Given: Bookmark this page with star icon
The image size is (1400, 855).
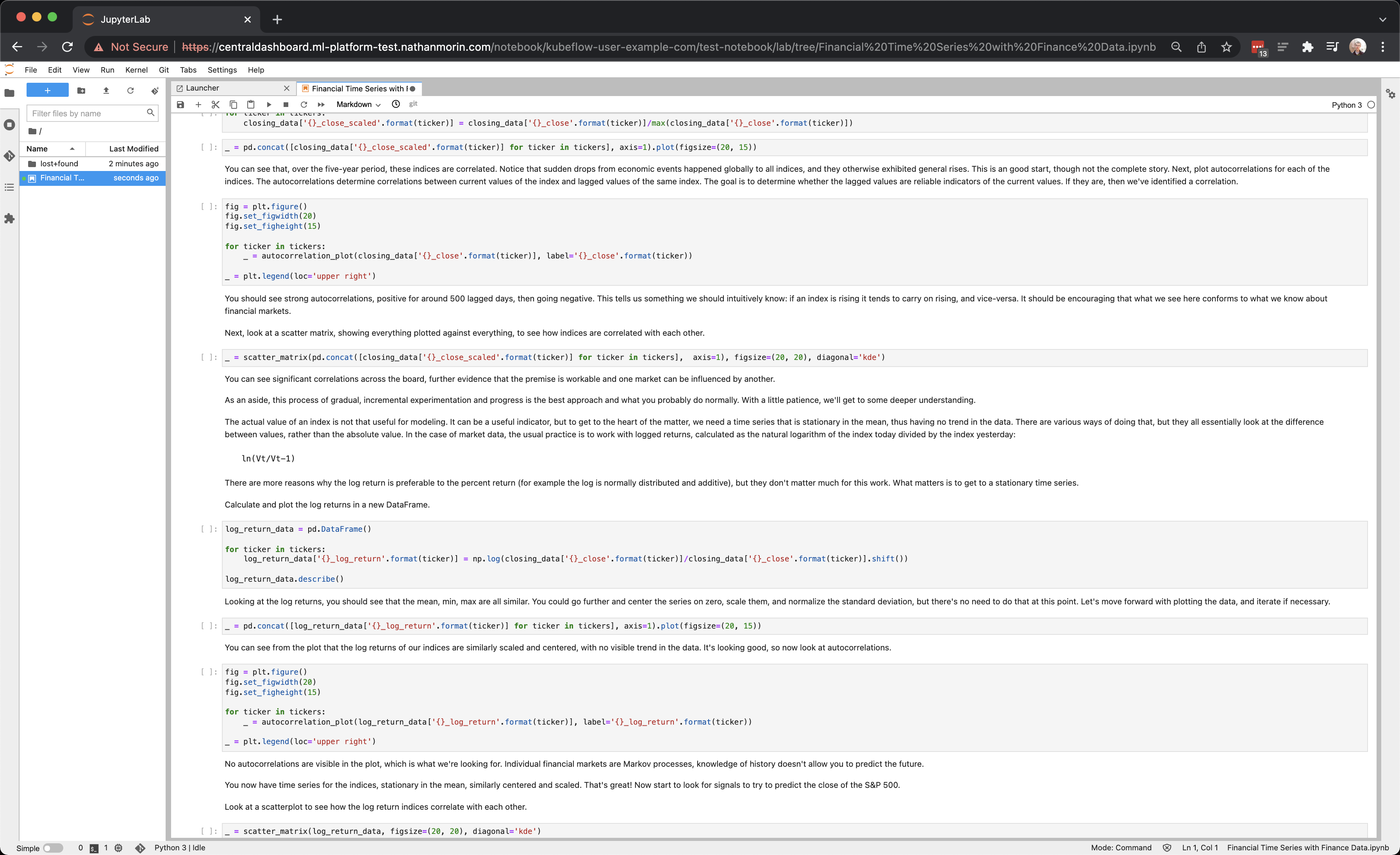Looking at the screenshot, I should (1226, 47).
